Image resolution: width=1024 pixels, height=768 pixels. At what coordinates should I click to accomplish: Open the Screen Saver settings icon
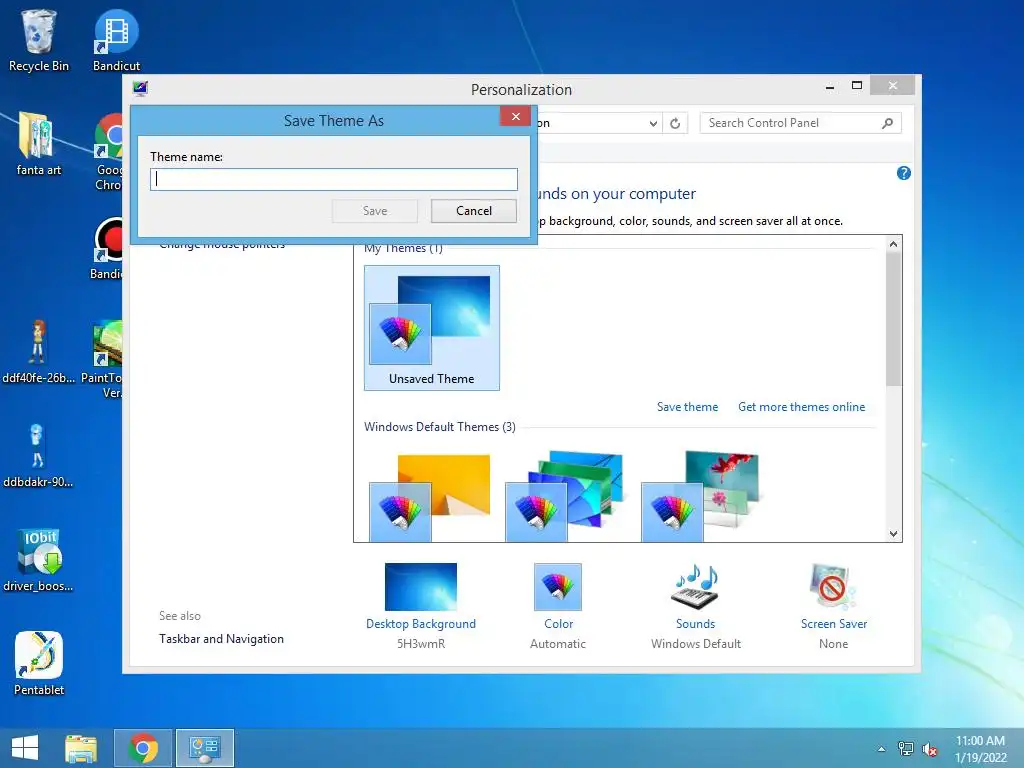tap(833, 586)
